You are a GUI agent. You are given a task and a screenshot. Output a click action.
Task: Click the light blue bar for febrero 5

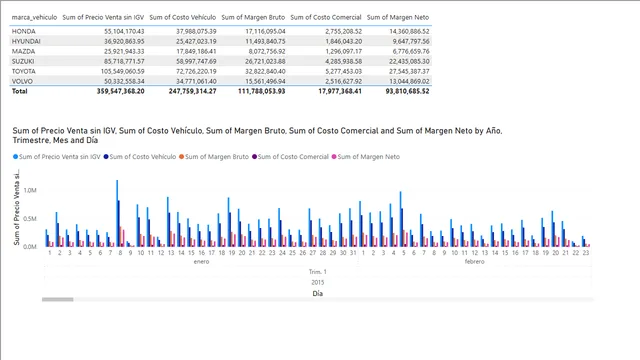pos(401,219)
